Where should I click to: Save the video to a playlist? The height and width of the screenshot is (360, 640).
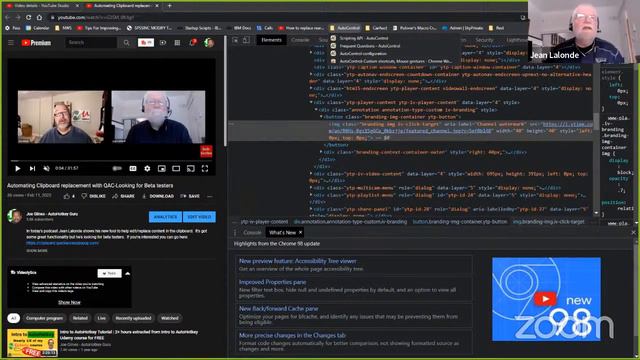[190, 196]
